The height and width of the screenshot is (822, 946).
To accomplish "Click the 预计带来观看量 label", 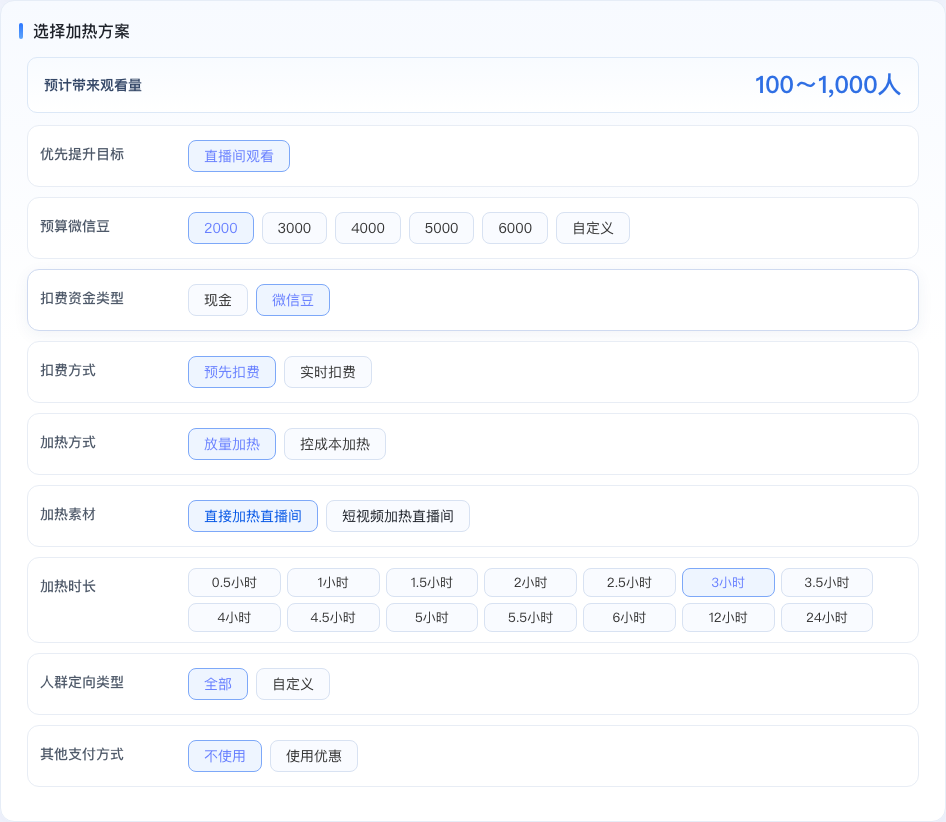I will [x=93, y=85].
